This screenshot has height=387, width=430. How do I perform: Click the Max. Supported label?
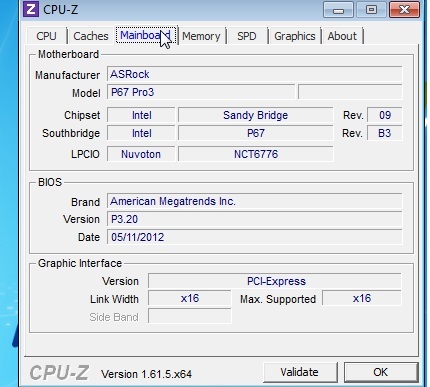point(278,299)
